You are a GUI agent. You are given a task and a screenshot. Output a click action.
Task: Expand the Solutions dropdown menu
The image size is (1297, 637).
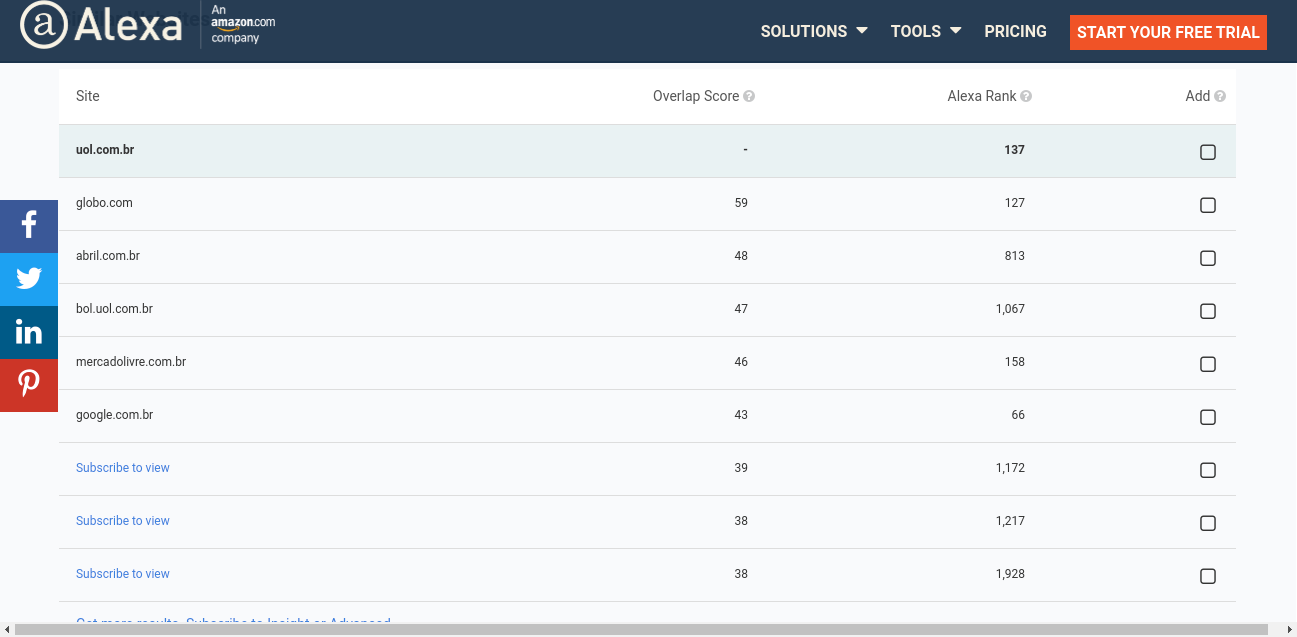point(814,31)
